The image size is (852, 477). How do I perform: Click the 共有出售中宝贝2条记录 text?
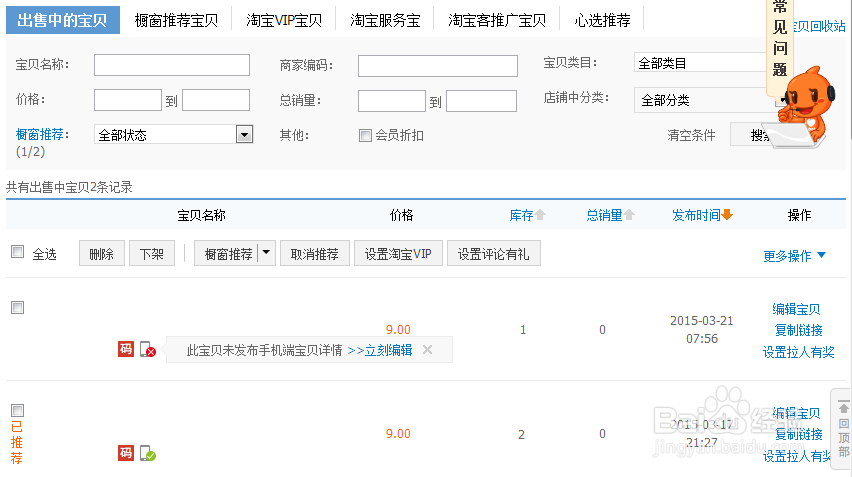[x=69, y=187]
